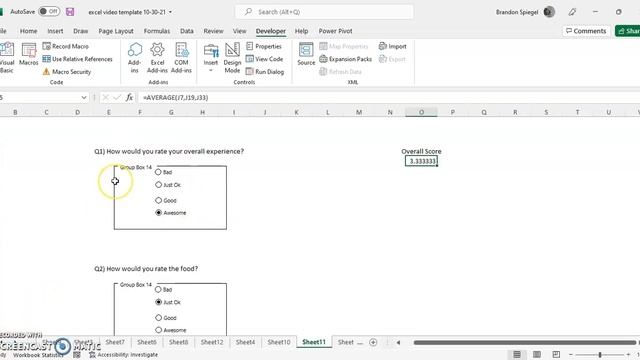Open the Help tab
The image size is (640, 360).
click(301, 31)
